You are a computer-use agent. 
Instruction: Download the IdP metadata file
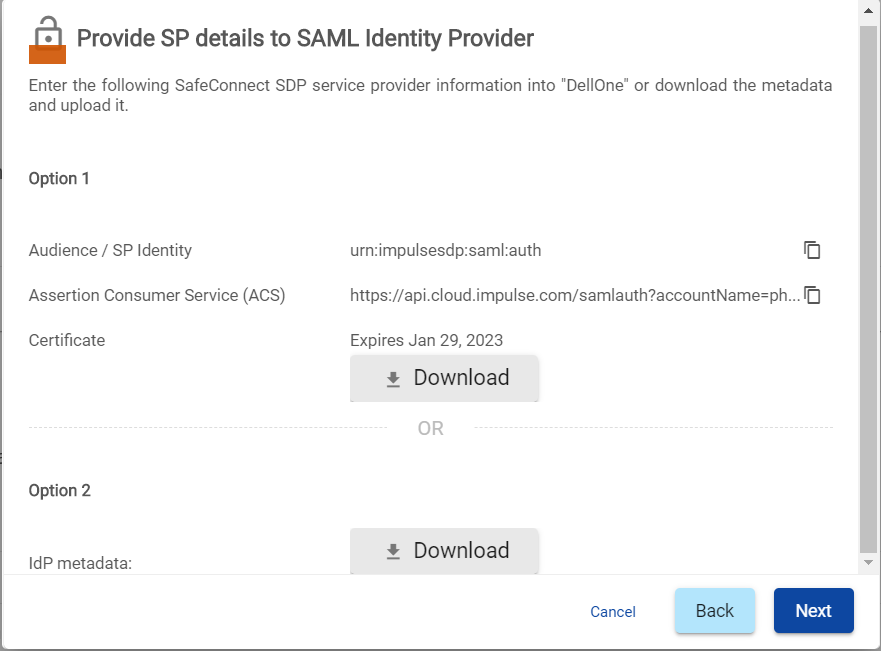tap(444, 551)
